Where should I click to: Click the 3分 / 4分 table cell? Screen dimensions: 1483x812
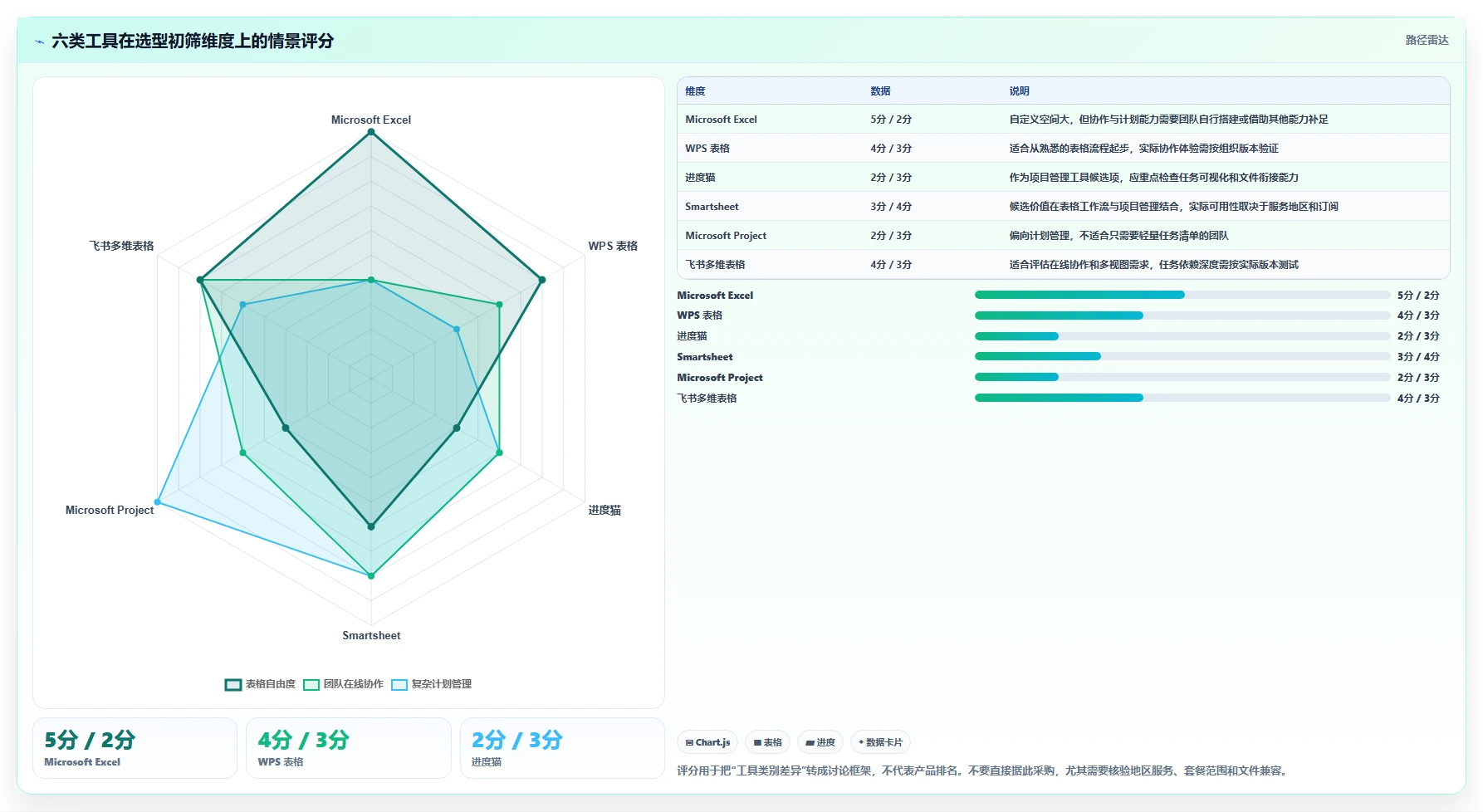click(x=891, y=207)
